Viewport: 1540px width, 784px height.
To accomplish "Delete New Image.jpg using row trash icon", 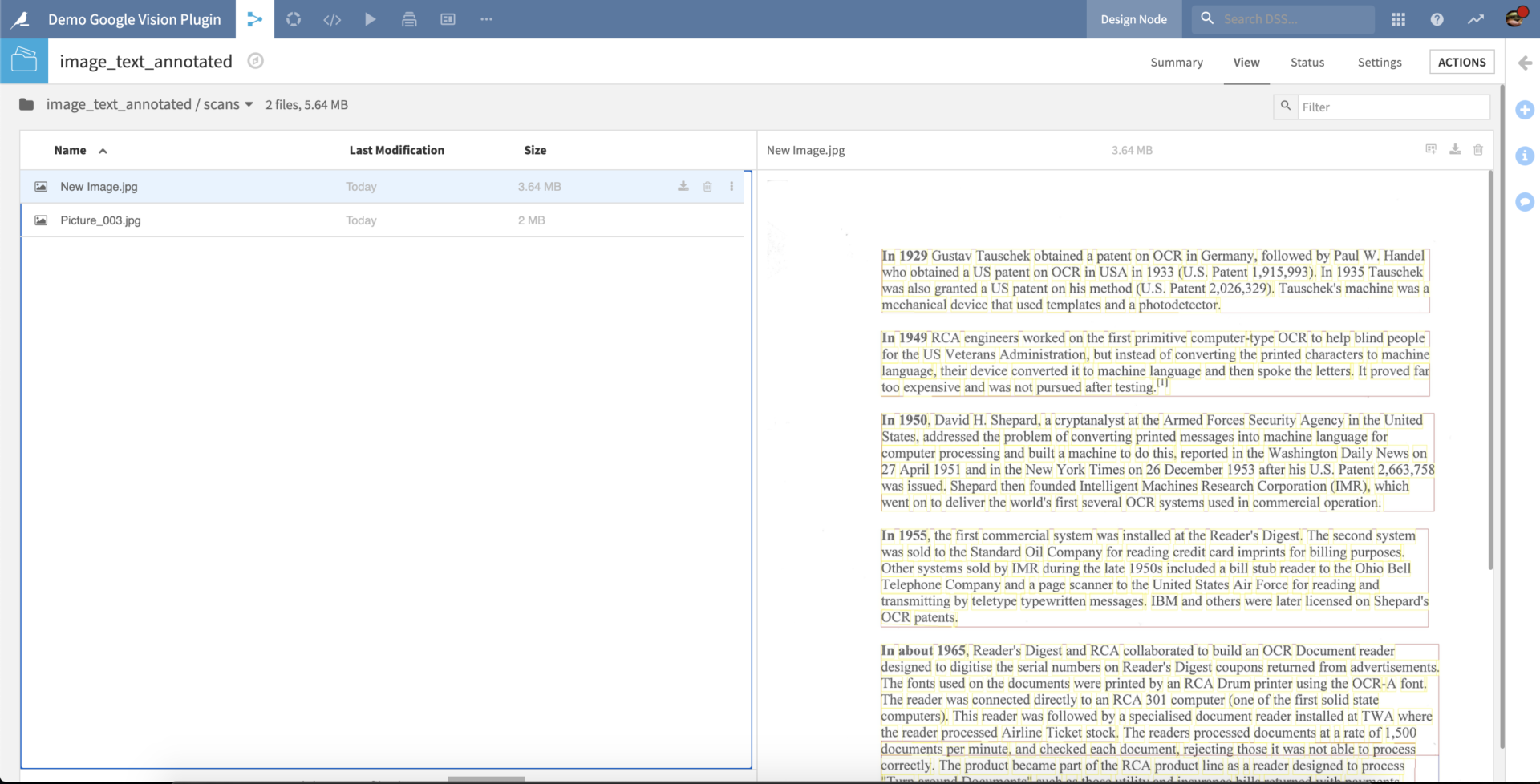I will [707, 186].
